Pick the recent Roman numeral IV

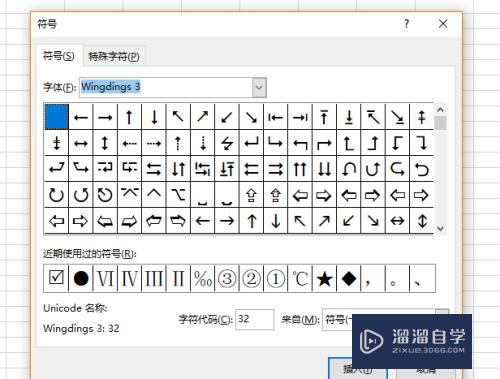pyautogui.click(x=130, y=278)
